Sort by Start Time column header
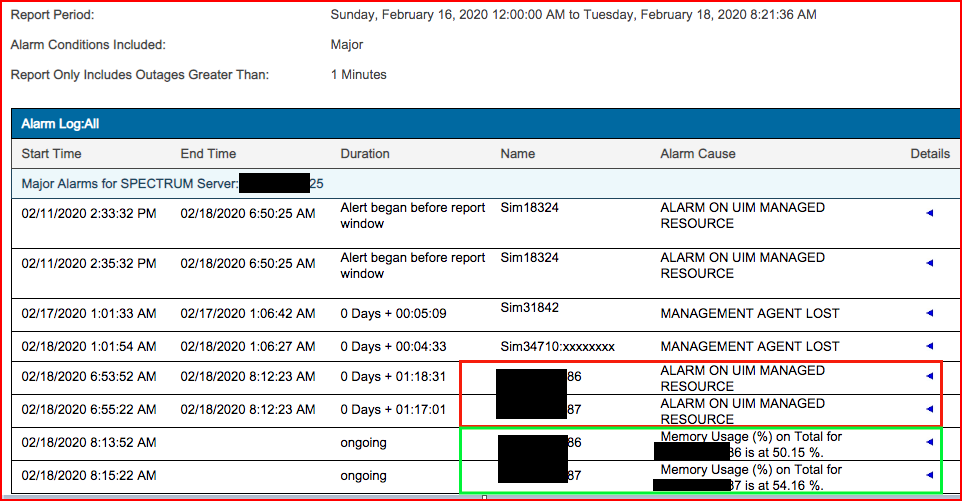The width and height of the screenshot is (962, 501). [52, 154]
